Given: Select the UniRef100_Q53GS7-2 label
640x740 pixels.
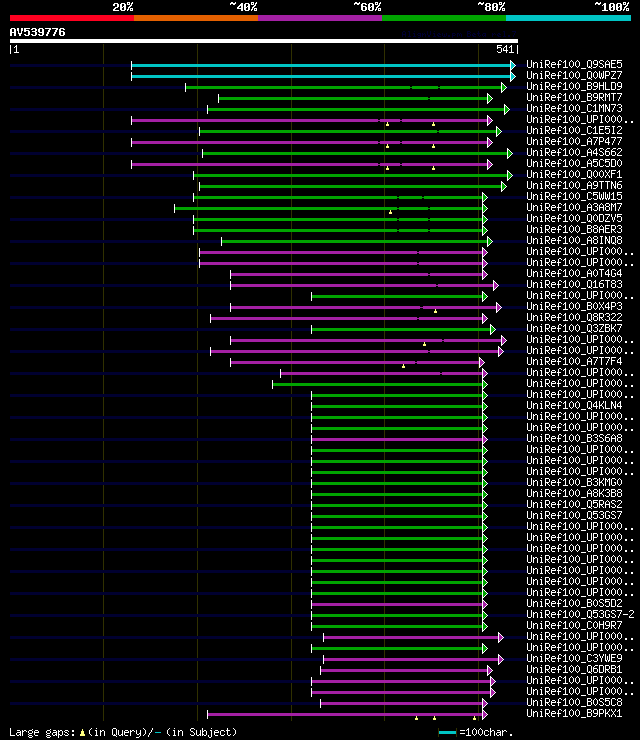Looking at the screenshot, I should [581, 614].
